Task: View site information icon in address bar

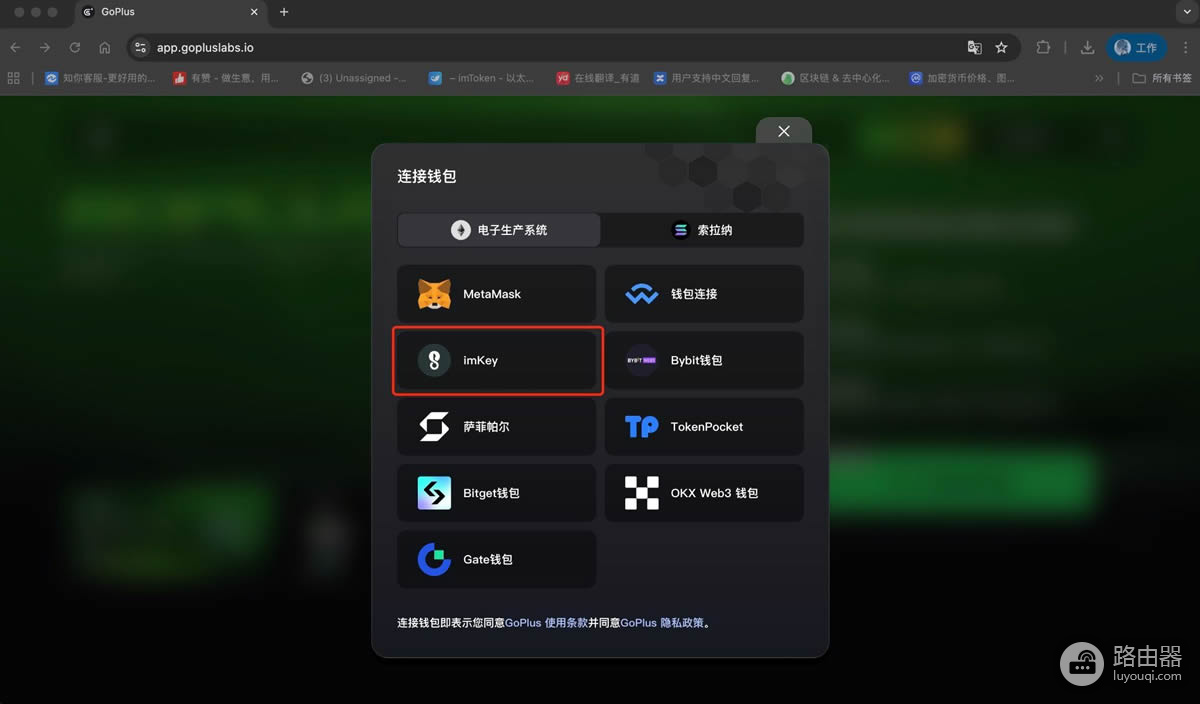Action: pos(140,47)
